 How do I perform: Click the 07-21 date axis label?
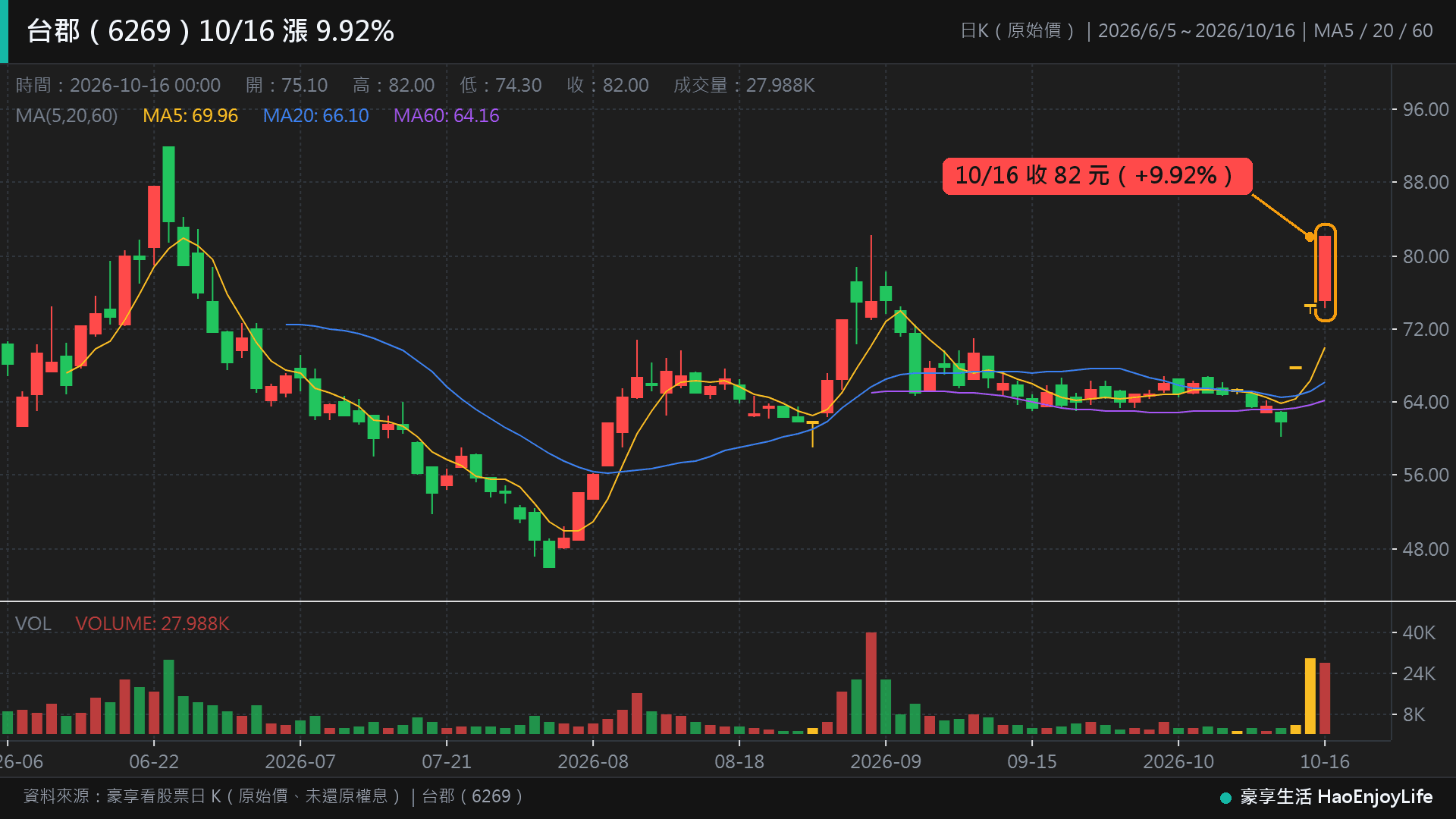pos(447,762)
